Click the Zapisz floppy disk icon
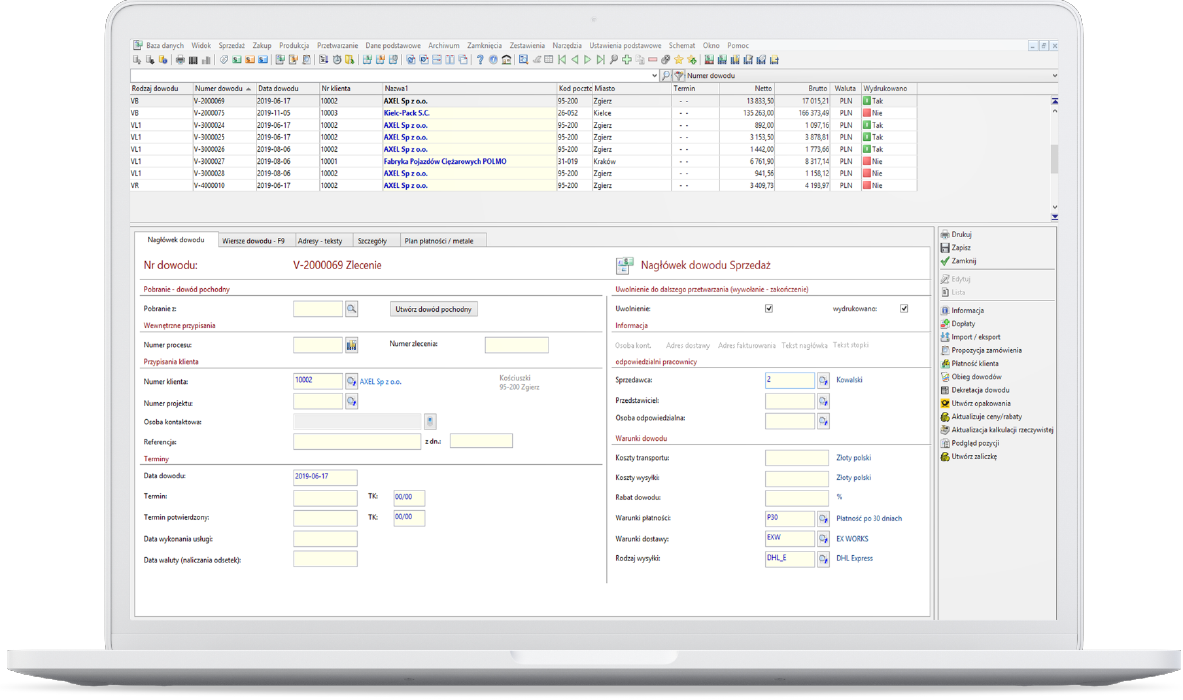This screenshot has height=700, width=1183. (944, 247)
